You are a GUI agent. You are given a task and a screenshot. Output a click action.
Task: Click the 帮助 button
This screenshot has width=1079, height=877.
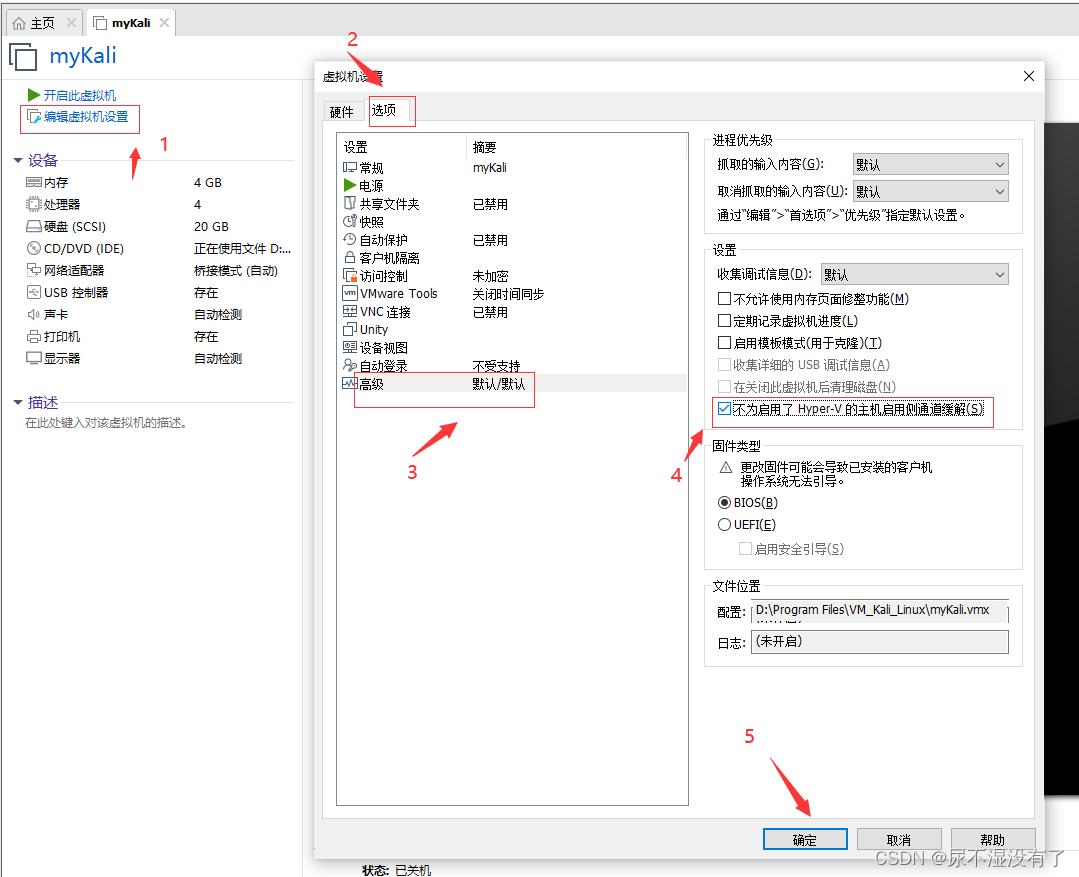[x=993, y=839]
